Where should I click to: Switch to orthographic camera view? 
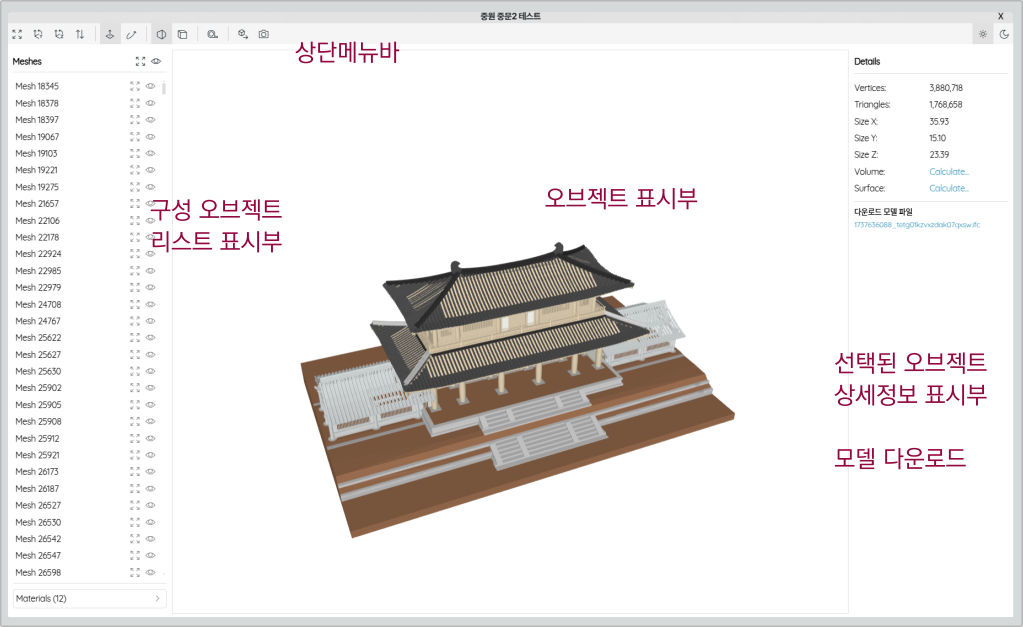click(x=182, y=34)
